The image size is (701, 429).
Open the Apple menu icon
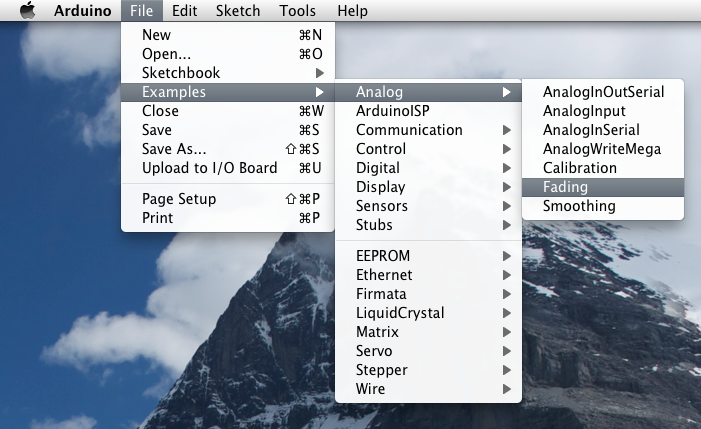(x=27, y=10)
